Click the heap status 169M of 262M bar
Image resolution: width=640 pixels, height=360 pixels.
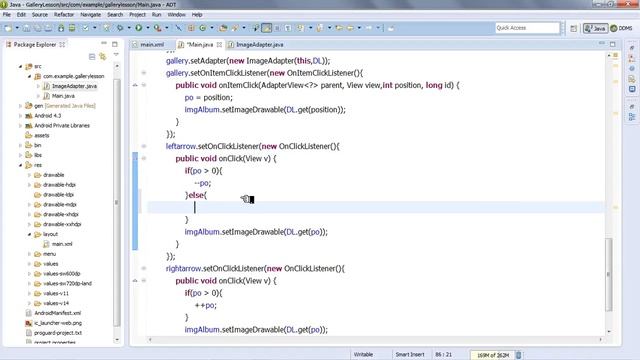coord(492,355)
